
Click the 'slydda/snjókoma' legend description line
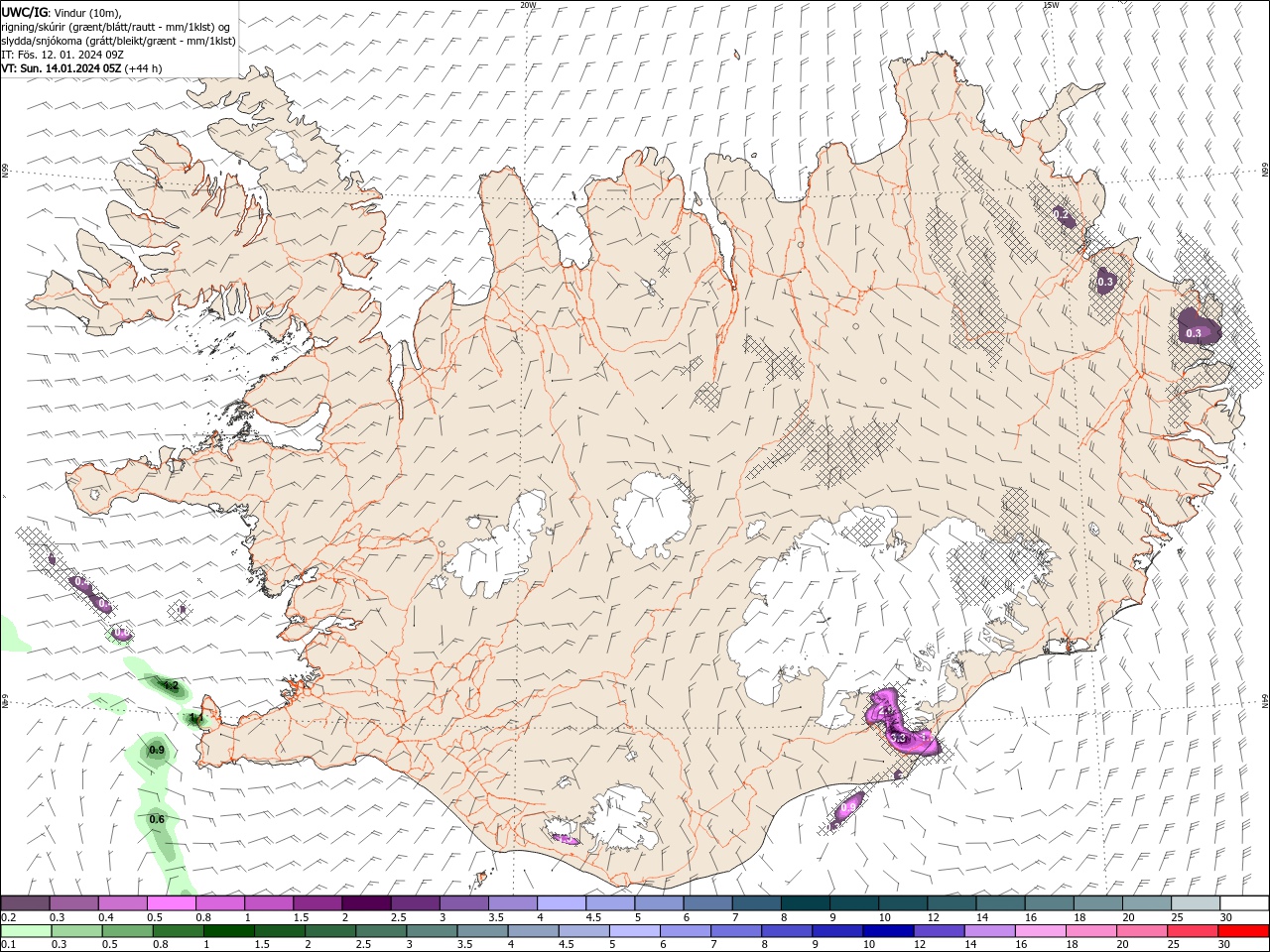(x=117, y=41)
